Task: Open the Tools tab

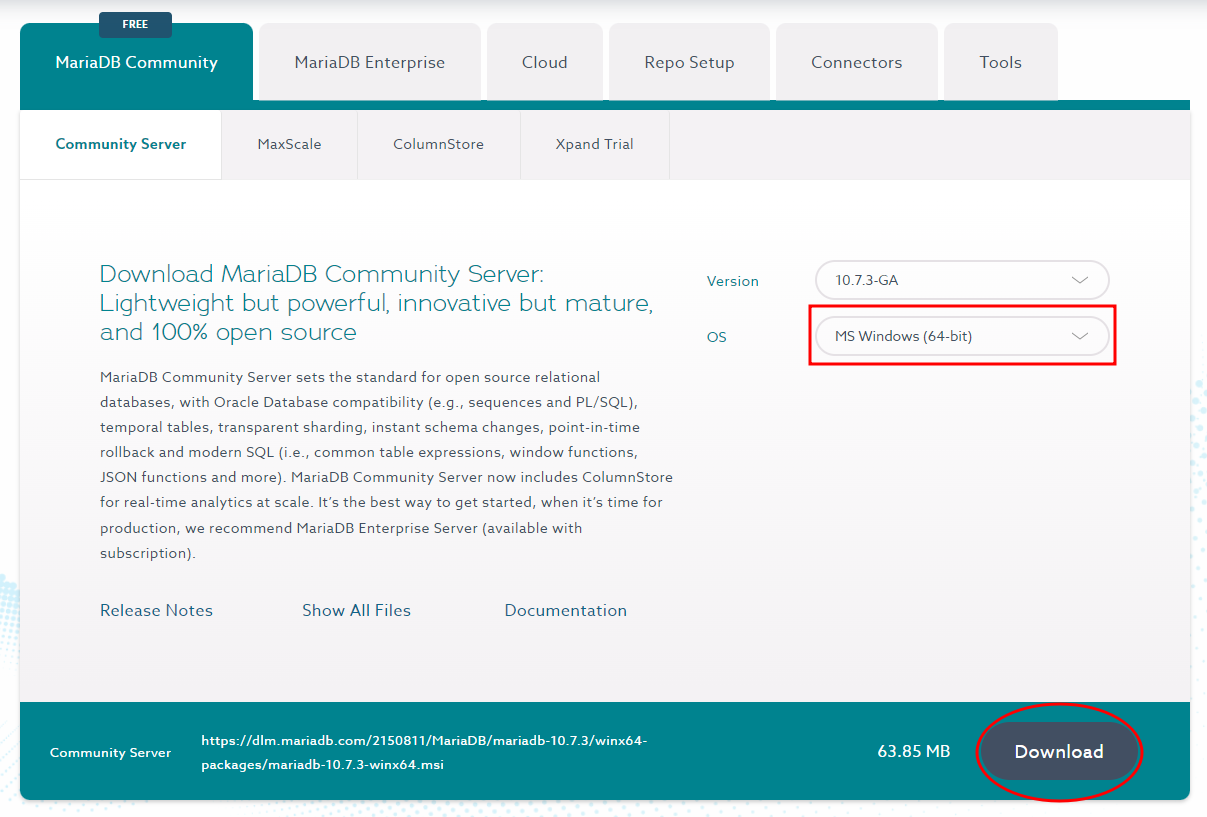Action: click(1001, 62)
